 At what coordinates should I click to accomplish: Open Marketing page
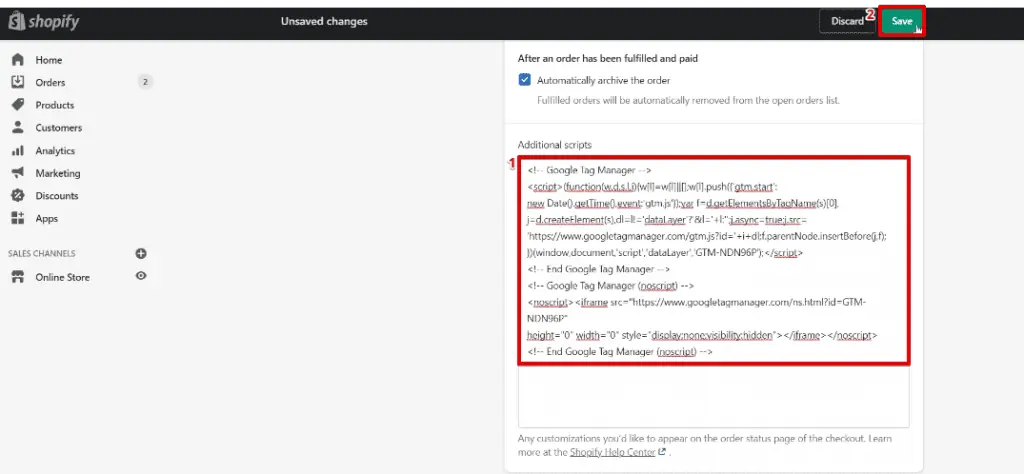click(58, 174)
